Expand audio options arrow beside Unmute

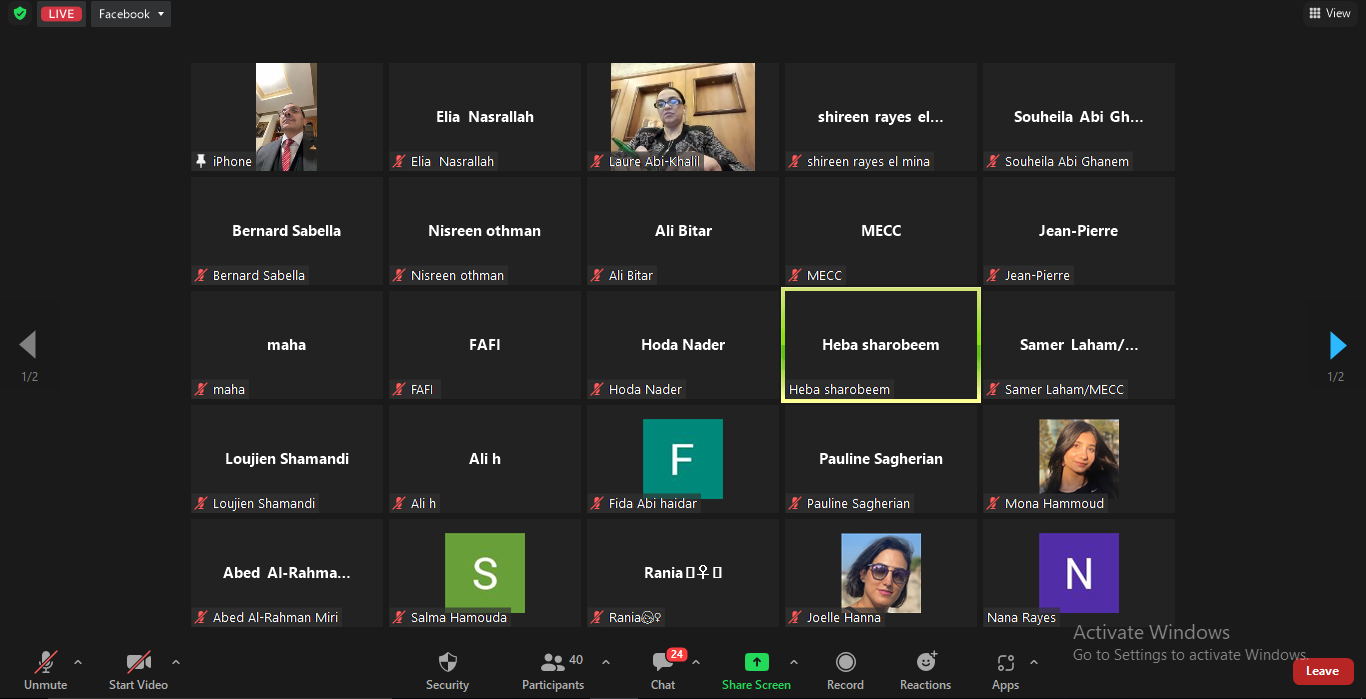78,662
